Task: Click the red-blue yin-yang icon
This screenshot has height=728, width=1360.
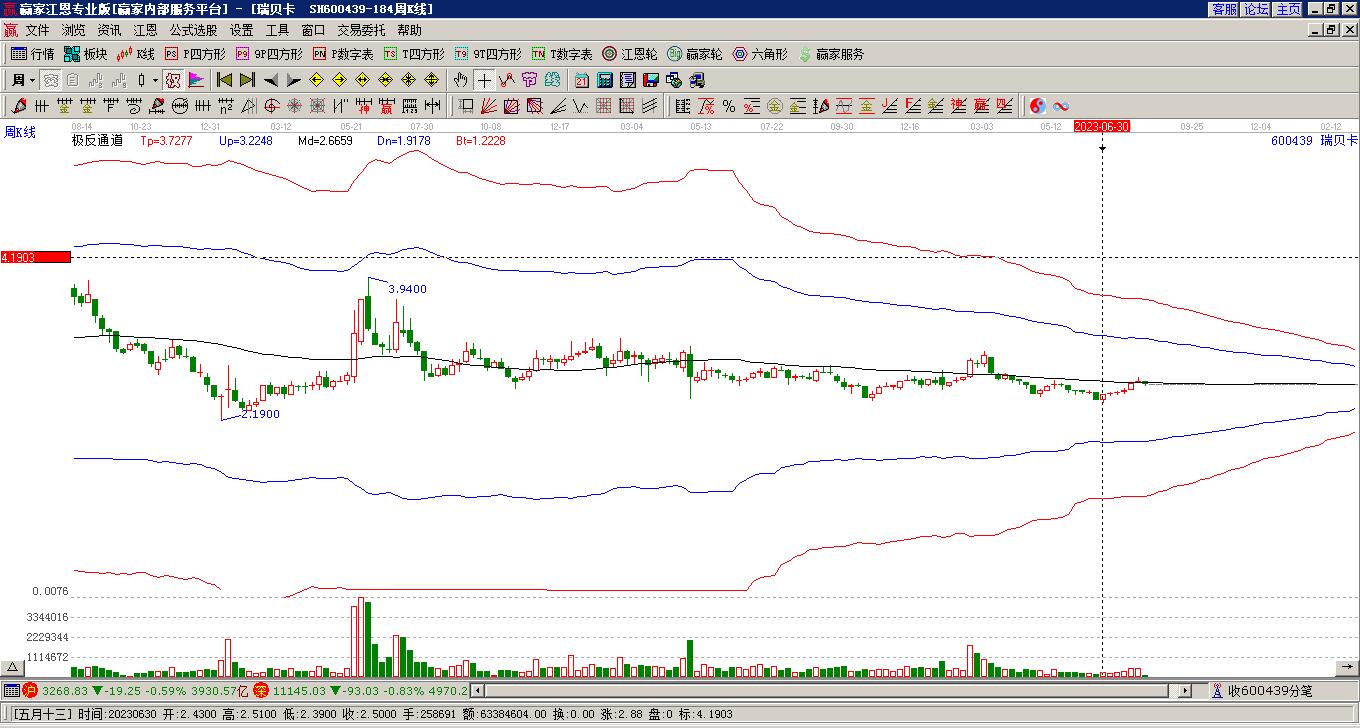Action: [1038, 106]
